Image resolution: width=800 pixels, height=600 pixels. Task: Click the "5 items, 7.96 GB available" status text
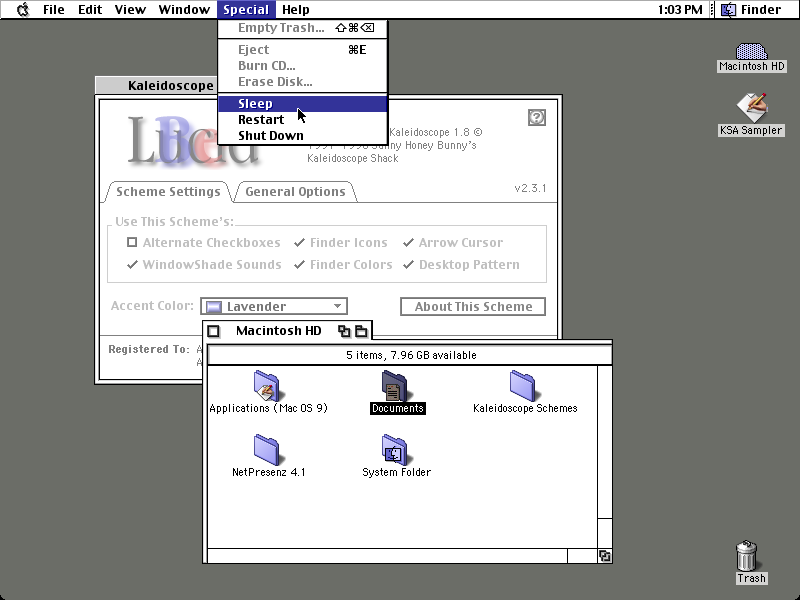[x=411, y=355]
